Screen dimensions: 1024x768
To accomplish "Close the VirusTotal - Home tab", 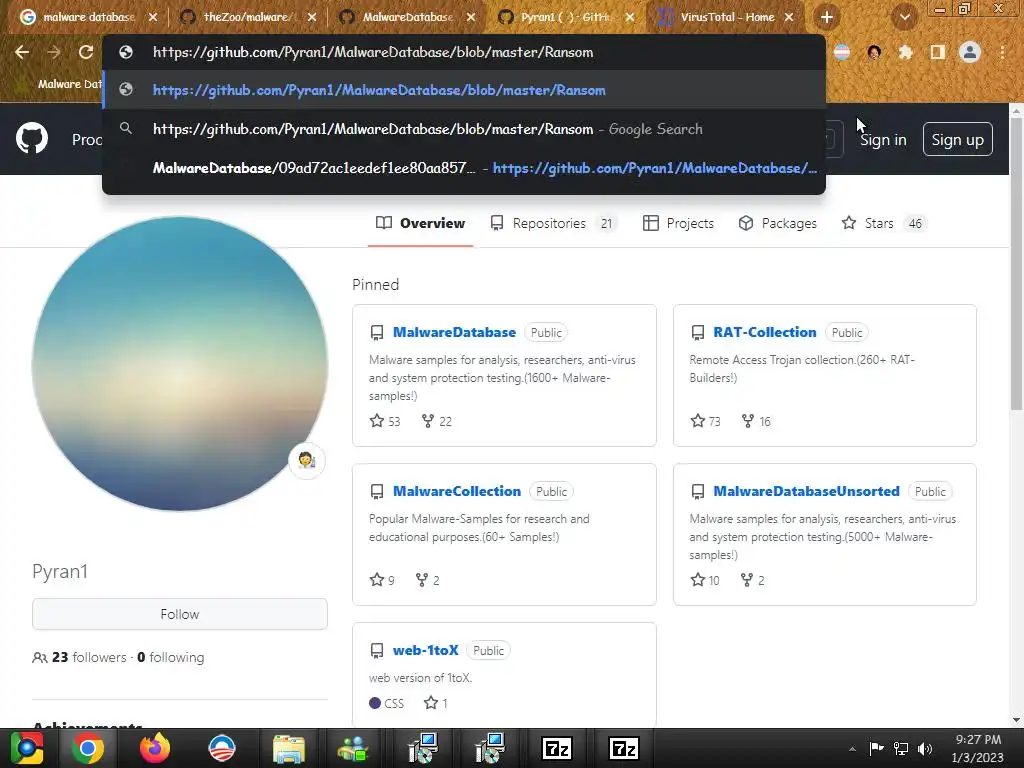I will [x=789, y=17].
